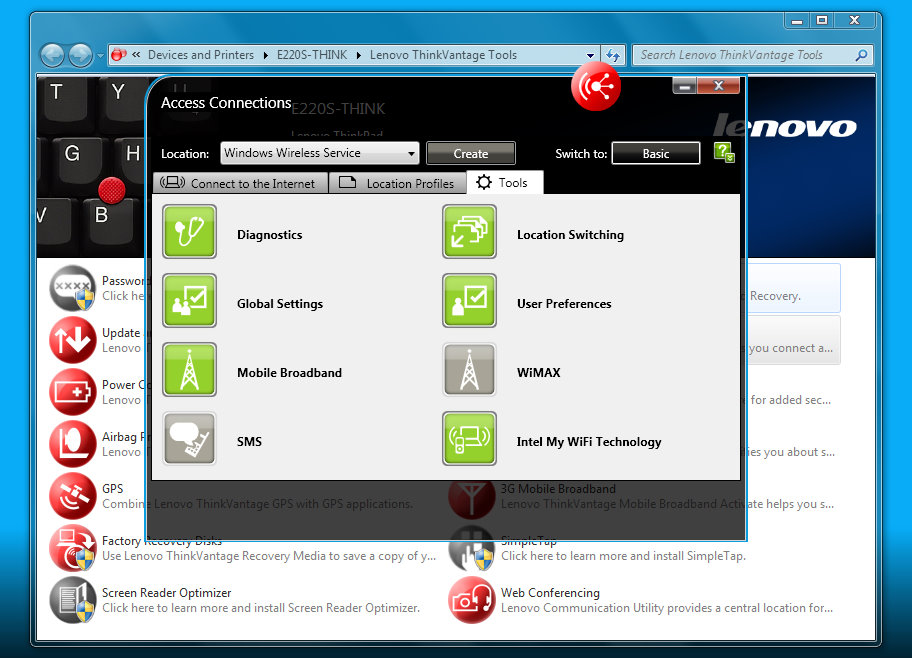Screen dimensions: 912x658
Task: Open the Password Vault icon in ThinkVantage Tools
Action: click(x=72, y=288)
